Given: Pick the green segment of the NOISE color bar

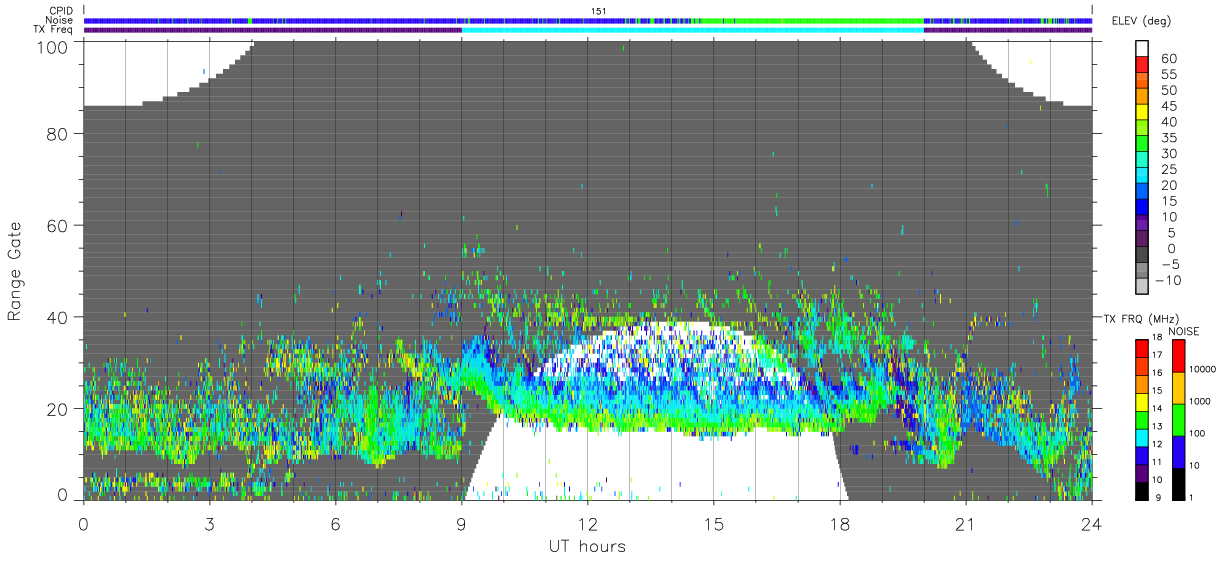Looking at the screenshot, I should [x=1178, y=419].
